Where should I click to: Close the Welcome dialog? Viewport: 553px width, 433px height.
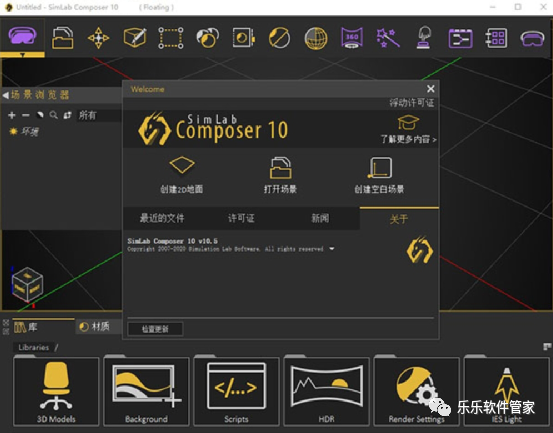pyautogui.click(x=431, y=89)
